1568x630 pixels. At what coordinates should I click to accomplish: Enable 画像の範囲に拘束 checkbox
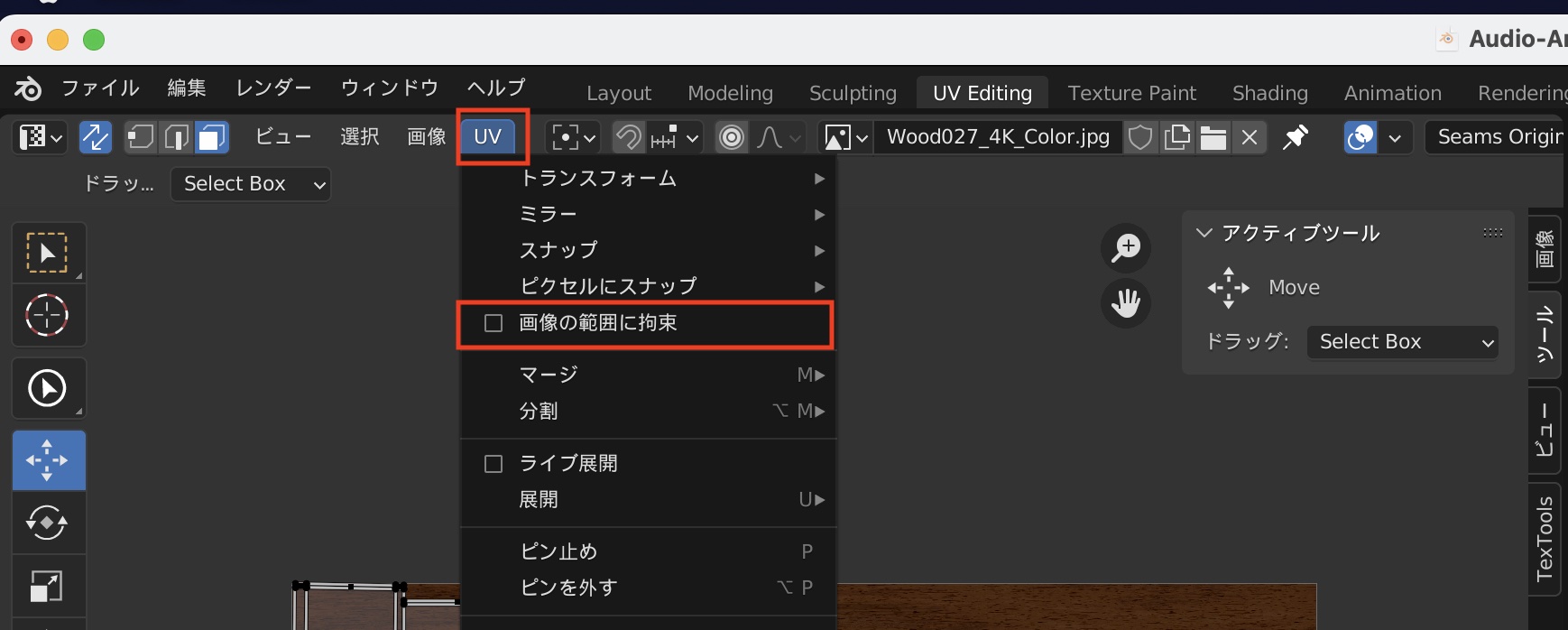(493, 323)
